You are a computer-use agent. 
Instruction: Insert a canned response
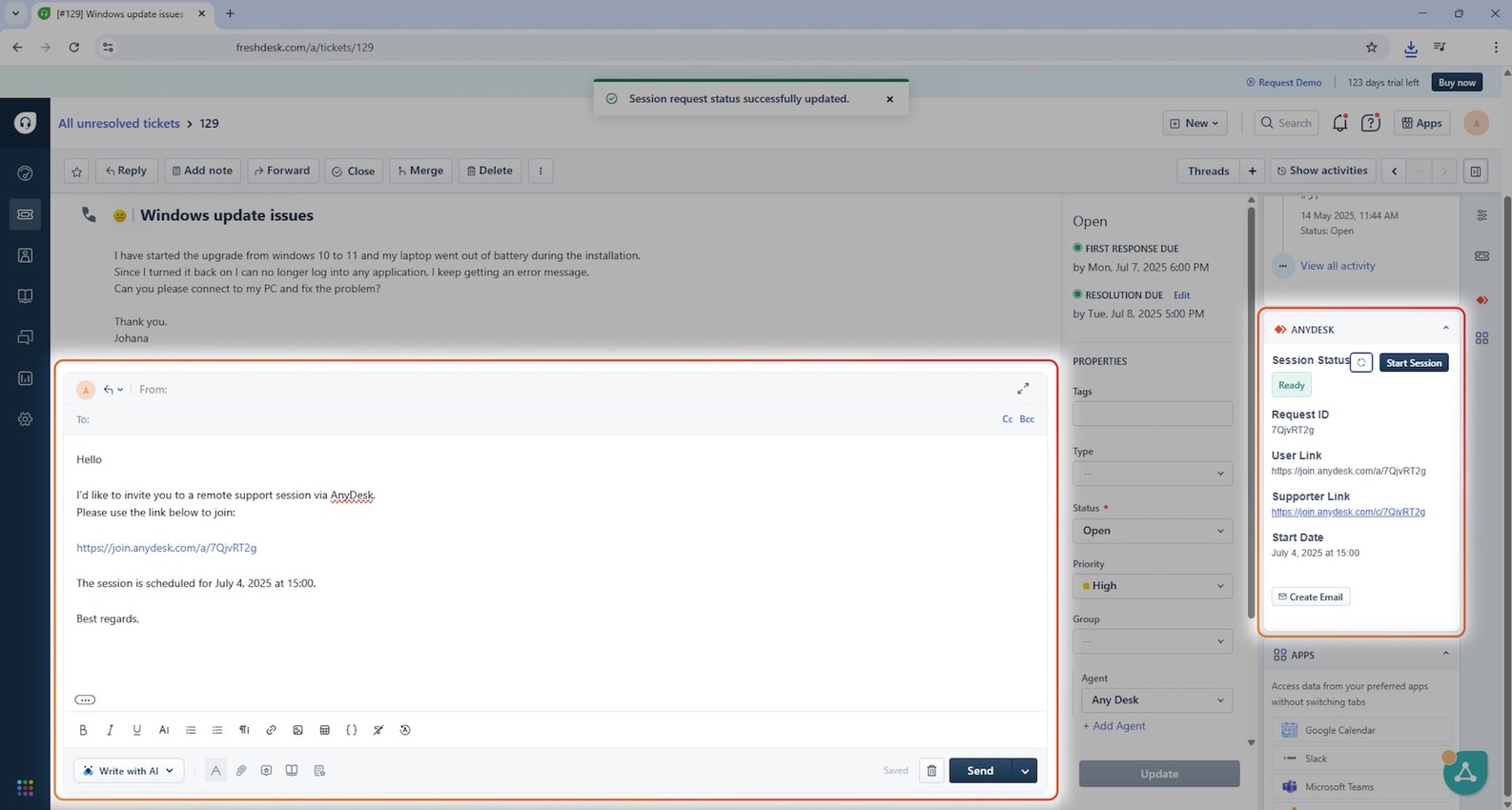[x=266, y=770]
